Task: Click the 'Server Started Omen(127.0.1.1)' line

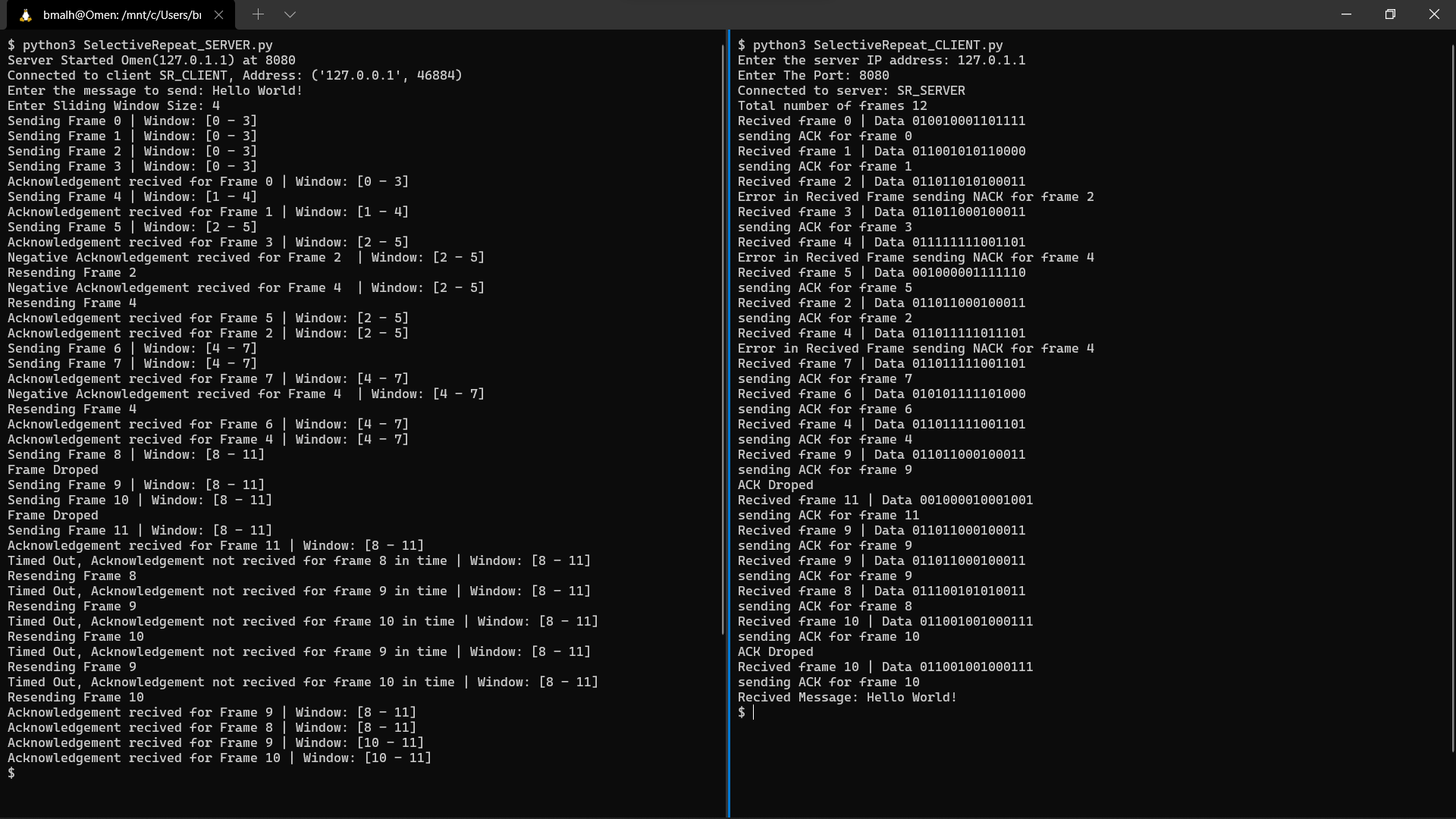Action: 152,60
